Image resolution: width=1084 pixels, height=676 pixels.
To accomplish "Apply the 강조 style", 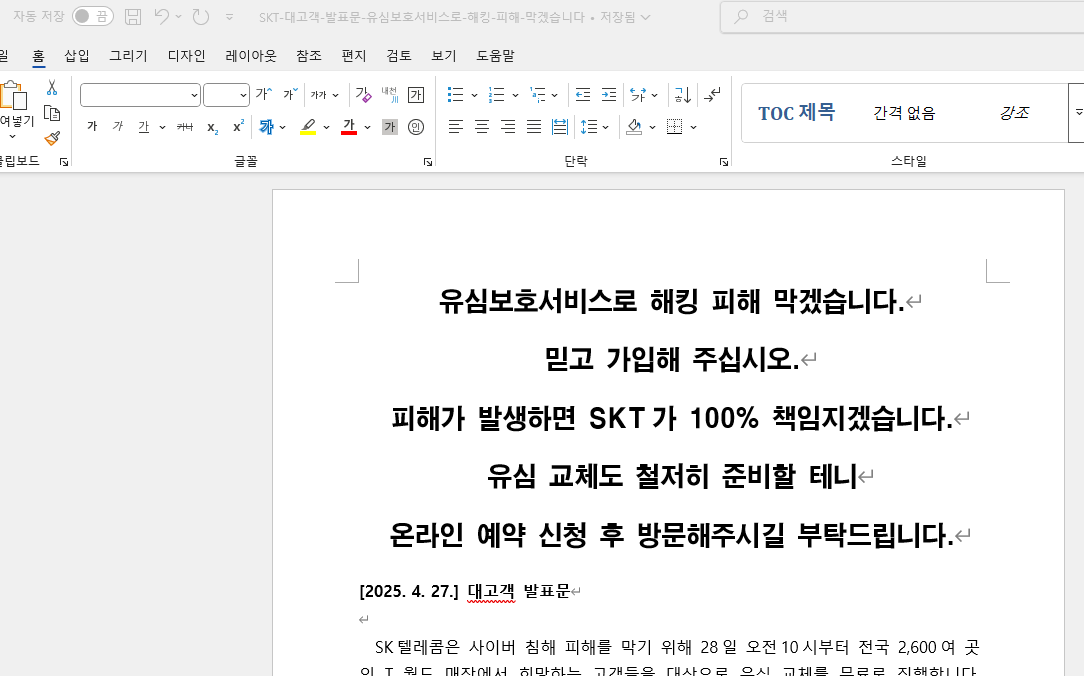I will (1014, 113).
